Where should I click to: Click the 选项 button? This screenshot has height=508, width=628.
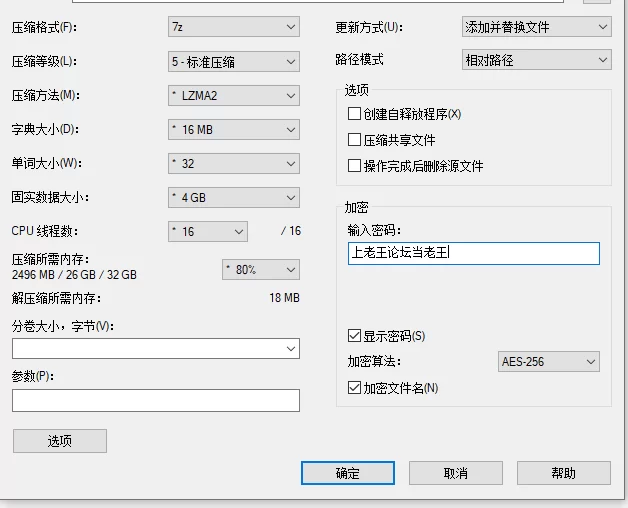pos(59,441)
